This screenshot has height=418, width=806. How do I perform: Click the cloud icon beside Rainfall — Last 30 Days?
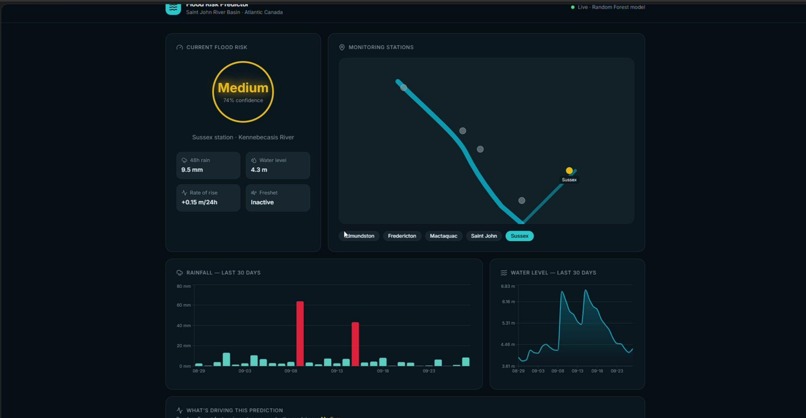179,273
